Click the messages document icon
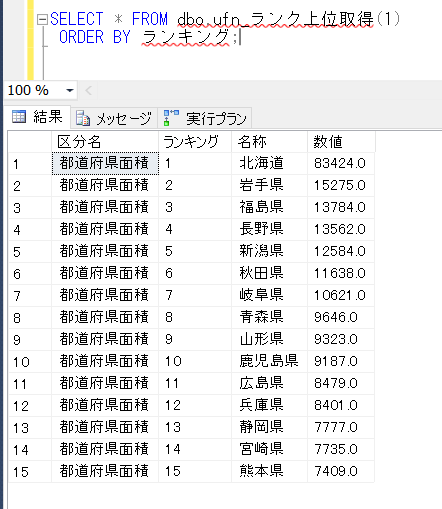 click(83, 118)
